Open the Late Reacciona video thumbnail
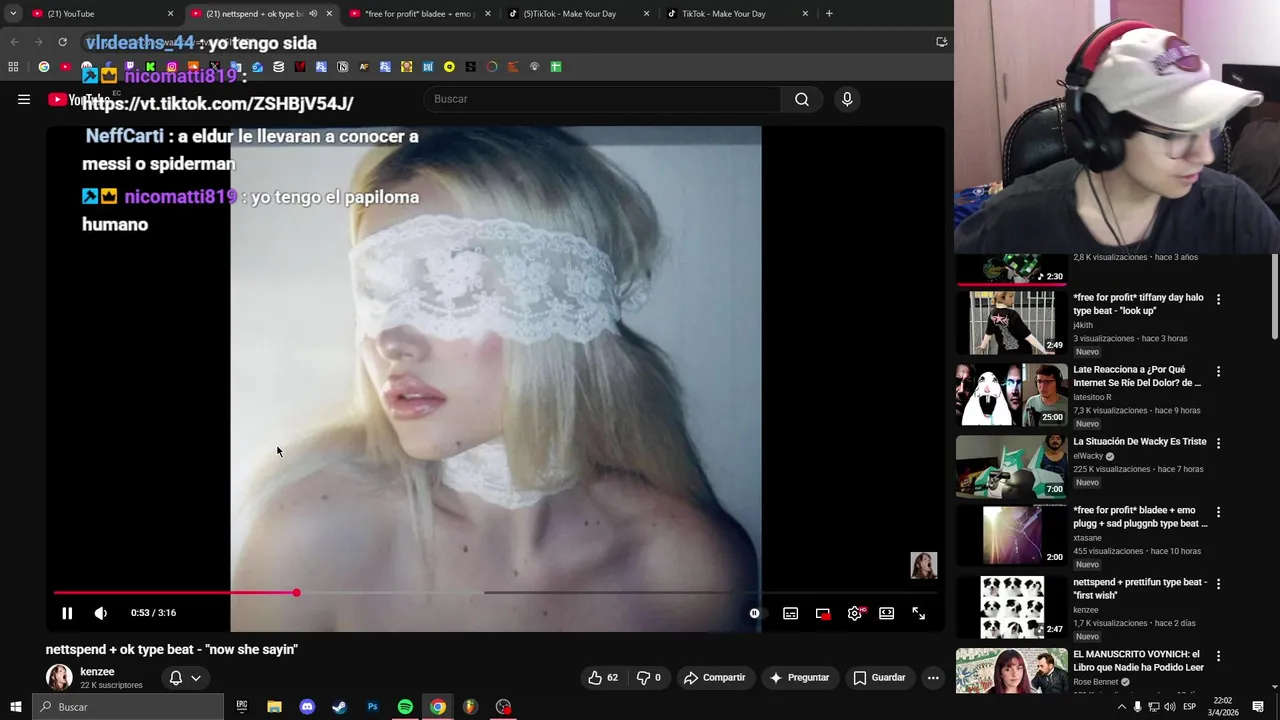The width and height of the screenshot is (1280, 720). coord(1012,395)
